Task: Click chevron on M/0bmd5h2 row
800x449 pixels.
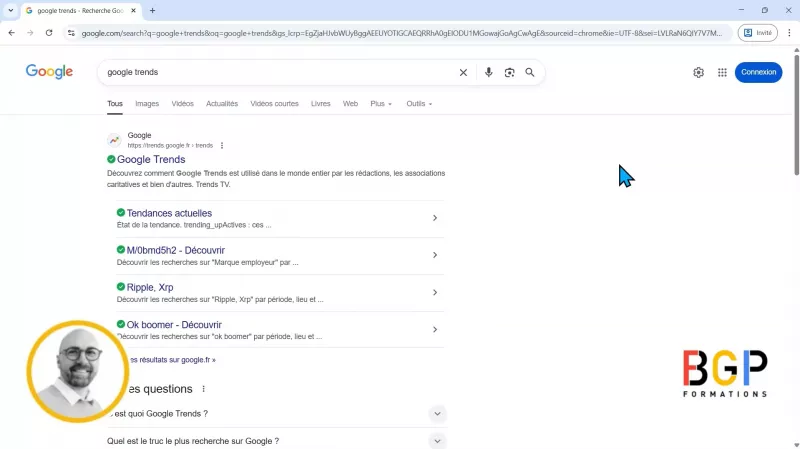Action: click(435, 255)
